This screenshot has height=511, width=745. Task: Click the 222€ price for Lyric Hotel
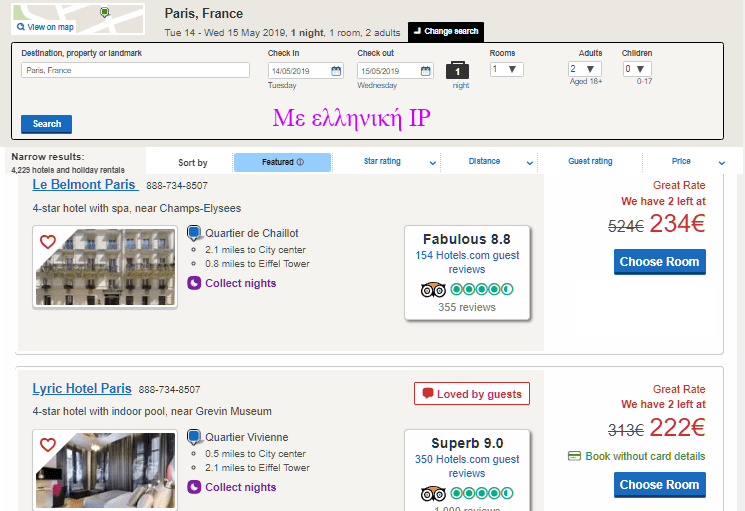pos(678,427)
